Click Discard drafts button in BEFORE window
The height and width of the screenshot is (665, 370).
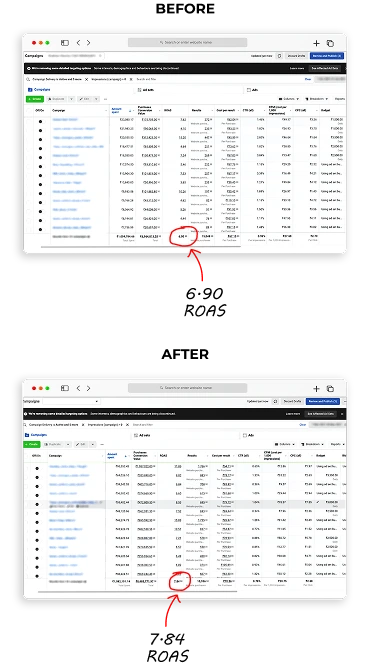pyautogui.click(x=296, y=56)
